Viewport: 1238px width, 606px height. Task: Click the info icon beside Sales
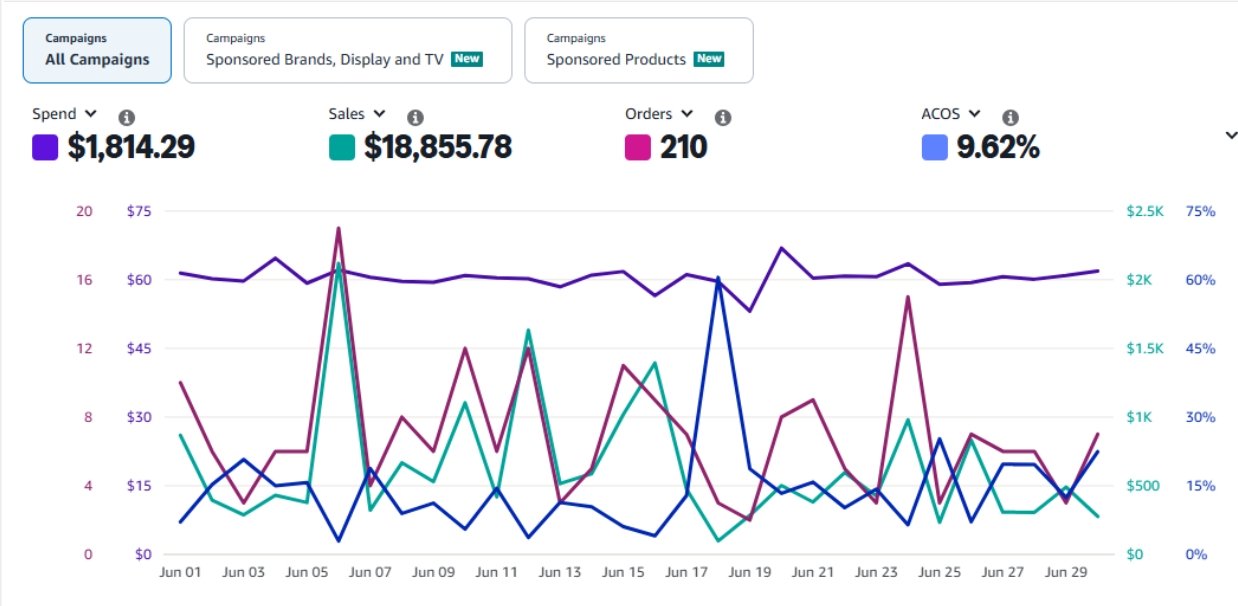coord(415,117)
